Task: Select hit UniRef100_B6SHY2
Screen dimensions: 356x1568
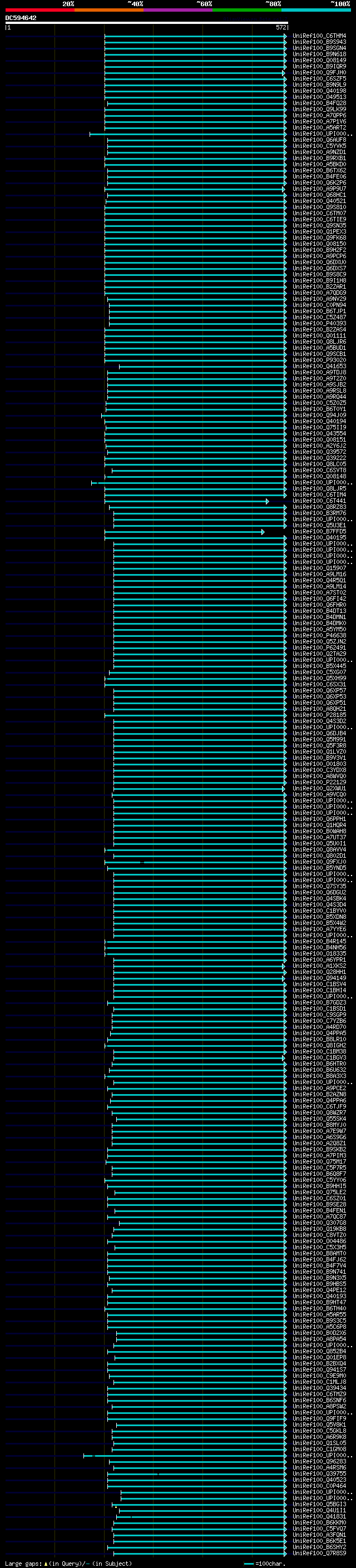Action: (319, 1548)
